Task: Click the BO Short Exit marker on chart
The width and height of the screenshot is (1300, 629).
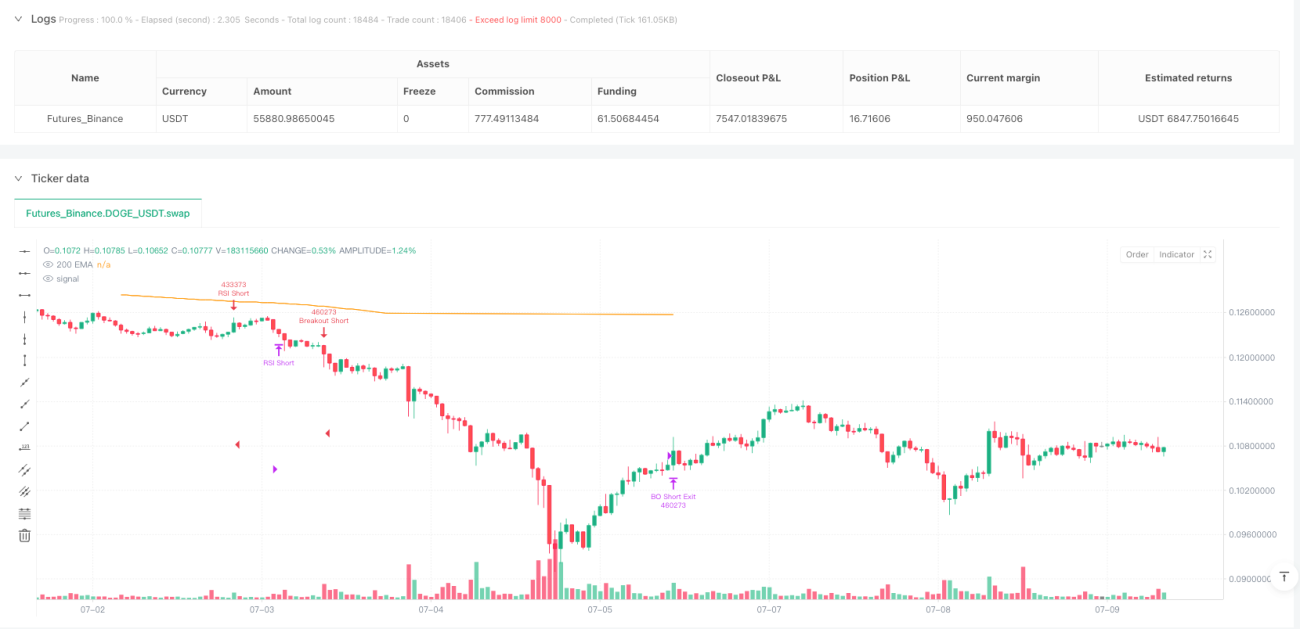Action: 673,496
